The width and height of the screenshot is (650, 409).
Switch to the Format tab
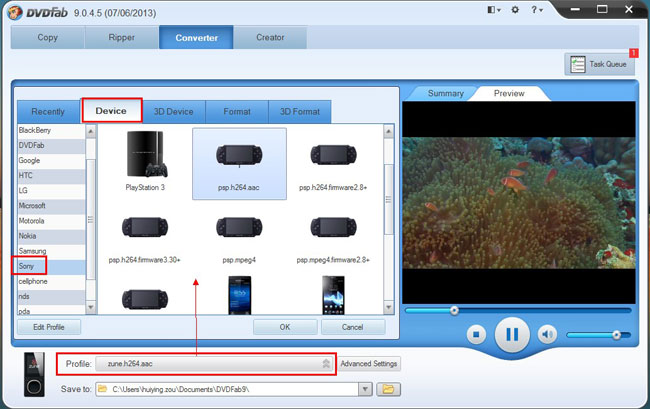click(x=237, y=111)
